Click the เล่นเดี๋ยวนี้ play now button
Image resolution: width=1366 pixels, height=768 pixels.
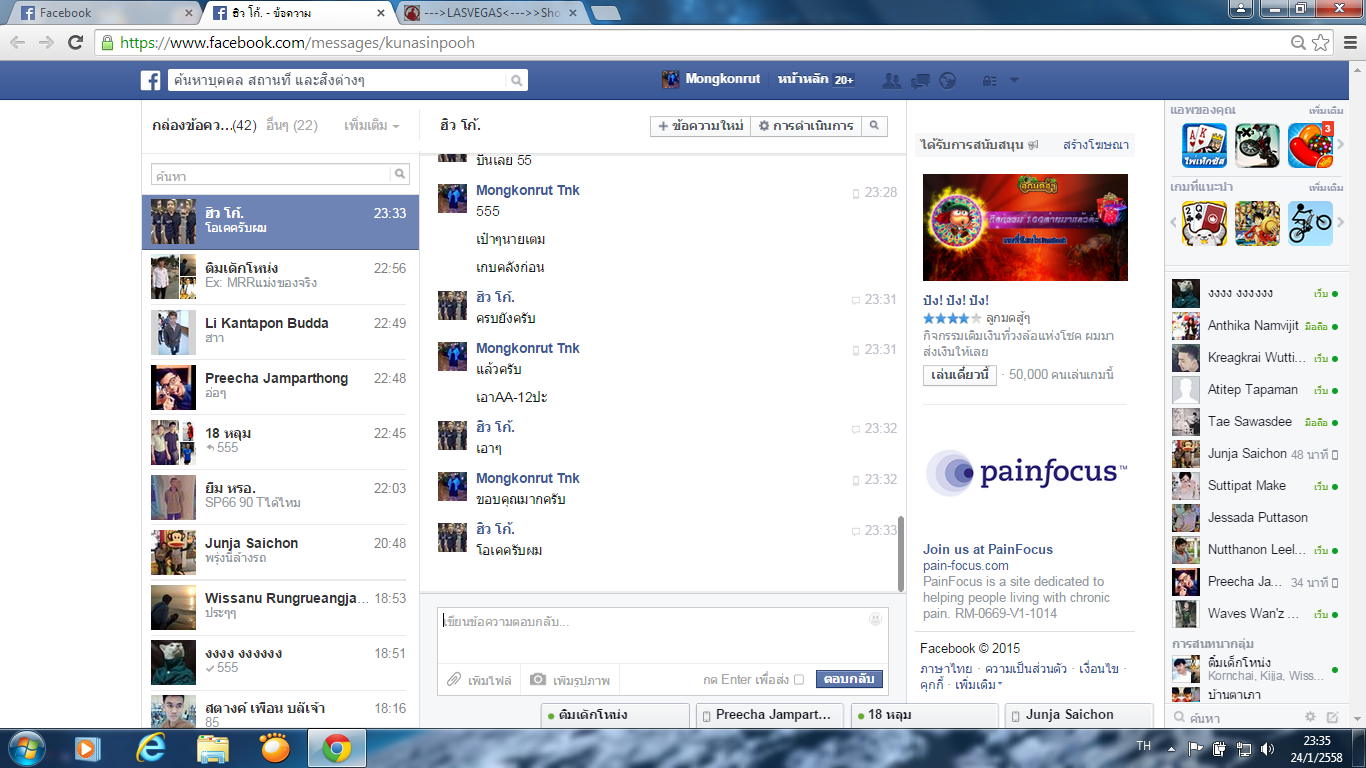(960, 375)
